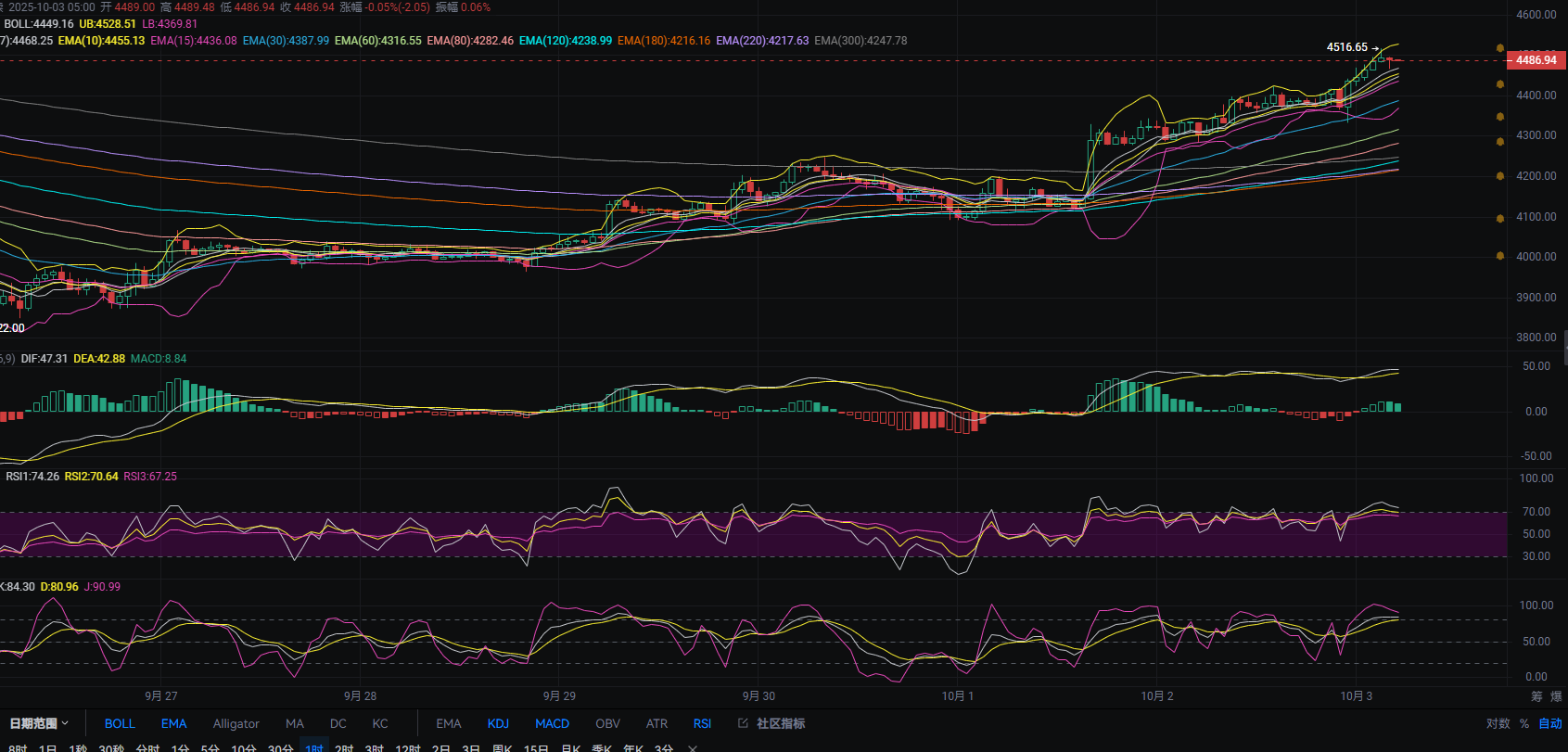
Task: Enable the Alligator indicator
Action: [236, 723]
